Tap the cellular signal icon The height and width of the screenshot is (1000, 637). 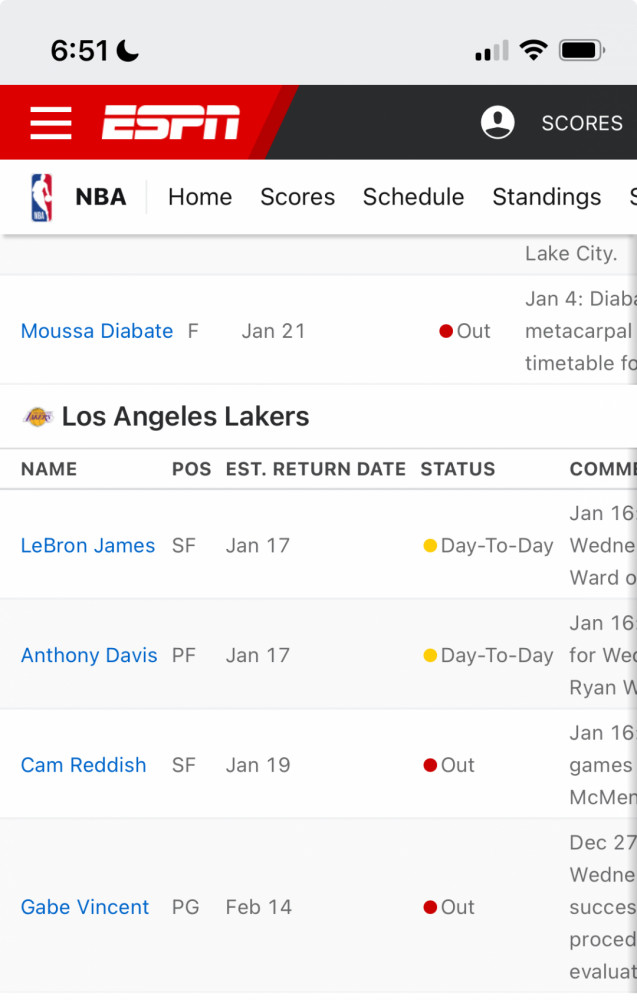coord(492,50)
